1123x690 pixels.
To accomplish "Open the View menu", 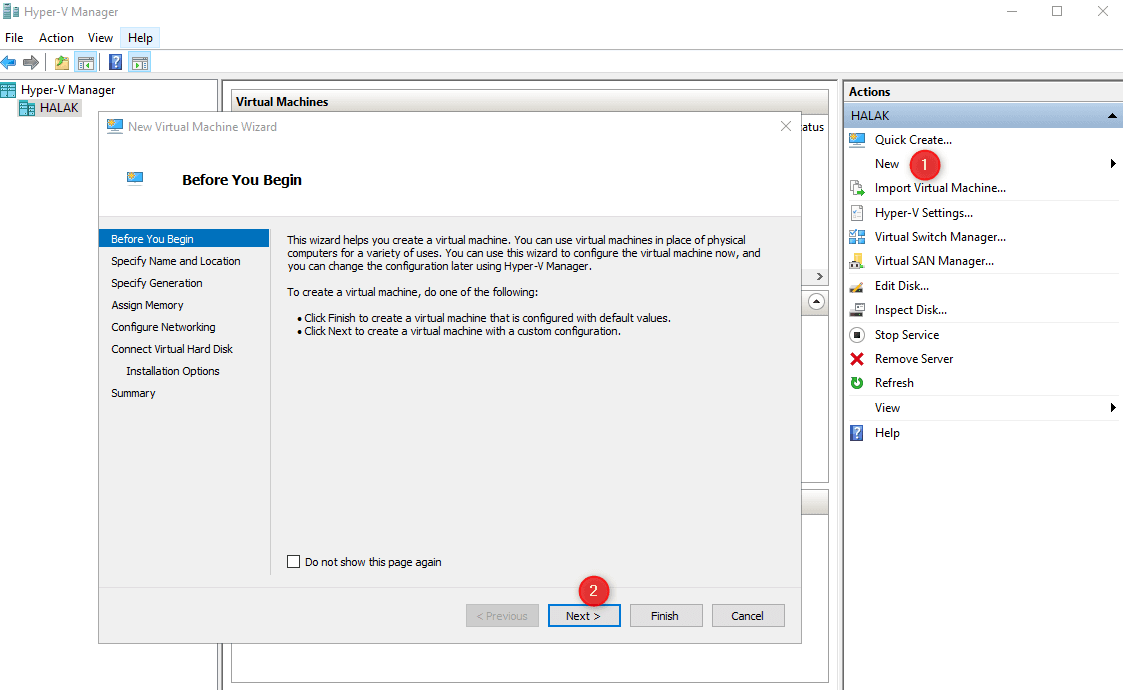I will pyautogui.click(x=100, y=38).
